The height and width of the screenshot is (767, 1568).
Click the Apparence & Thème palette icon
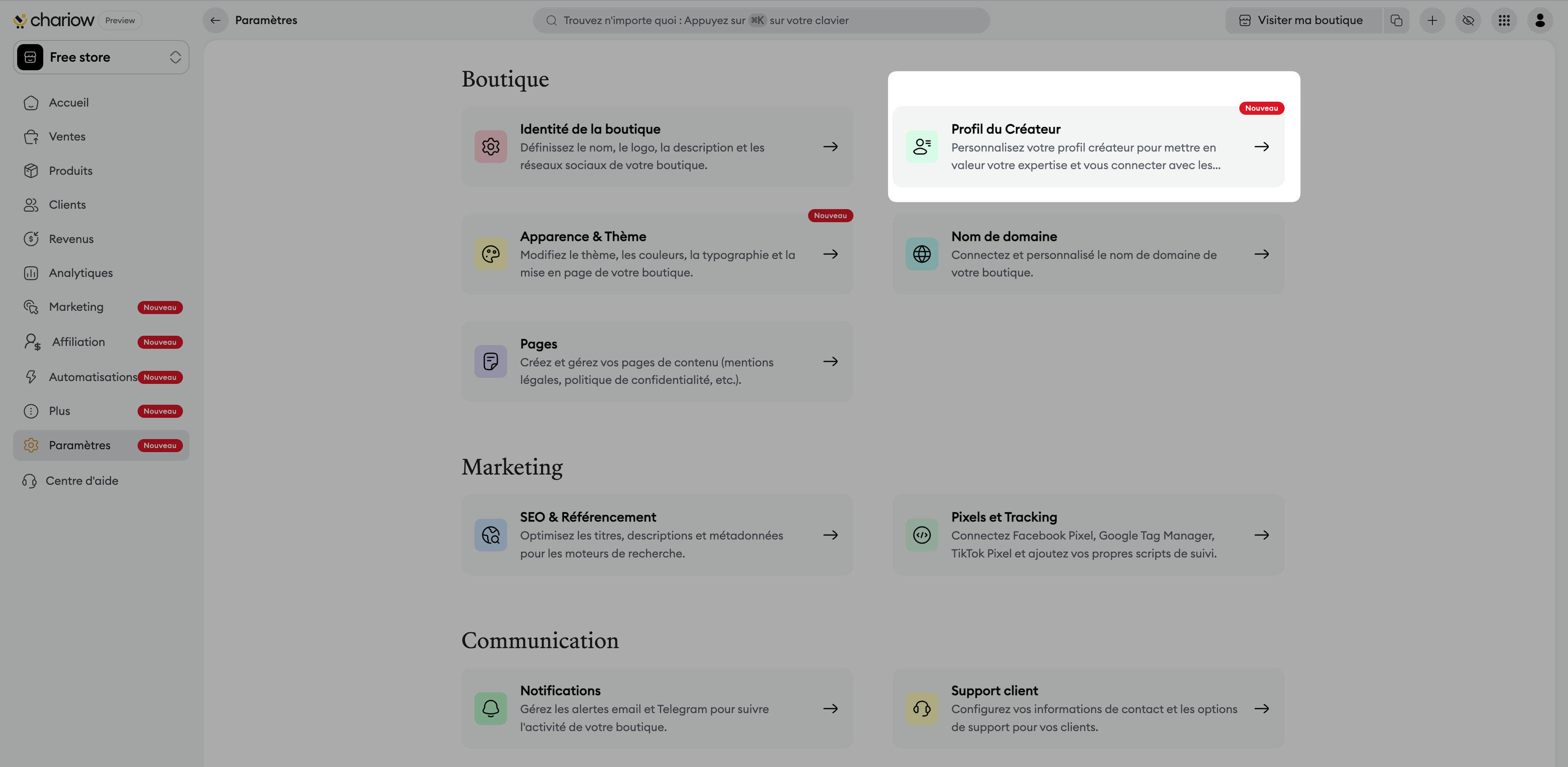coord(490,254)
